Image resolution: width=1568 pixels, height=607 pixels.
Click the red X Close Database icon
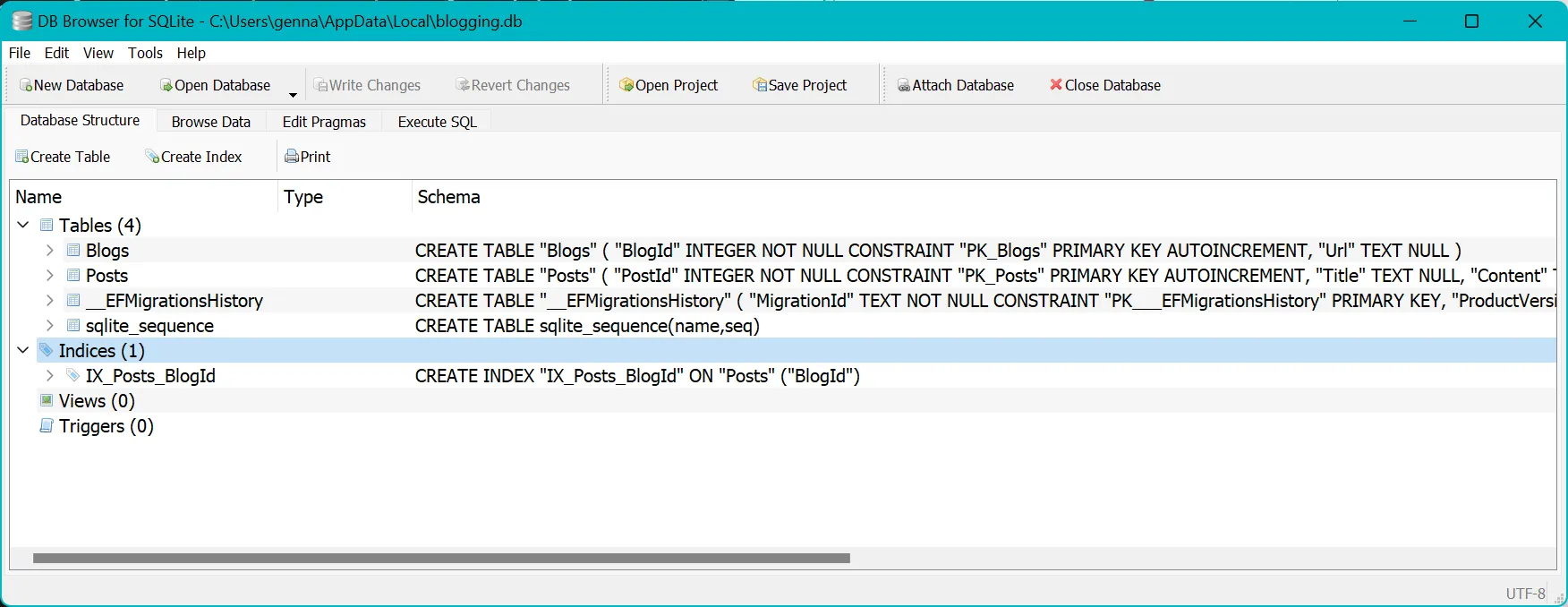pyautogui.click(x=1056, y=84)
